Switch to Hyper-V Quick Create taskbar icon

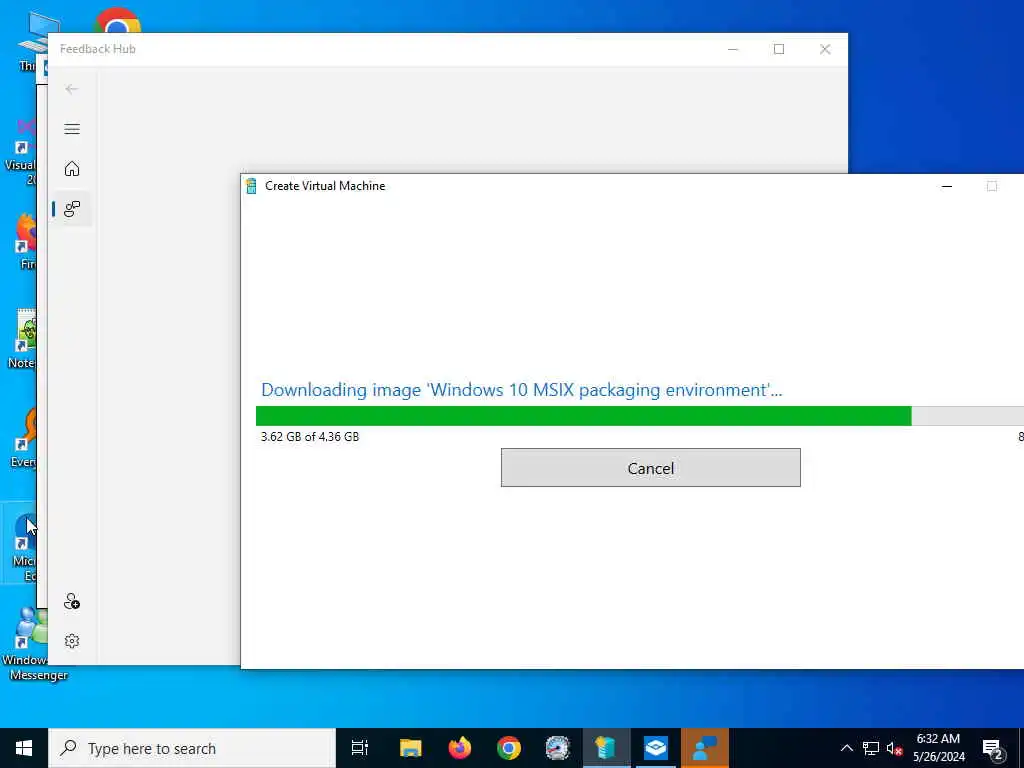pos(607,748)
